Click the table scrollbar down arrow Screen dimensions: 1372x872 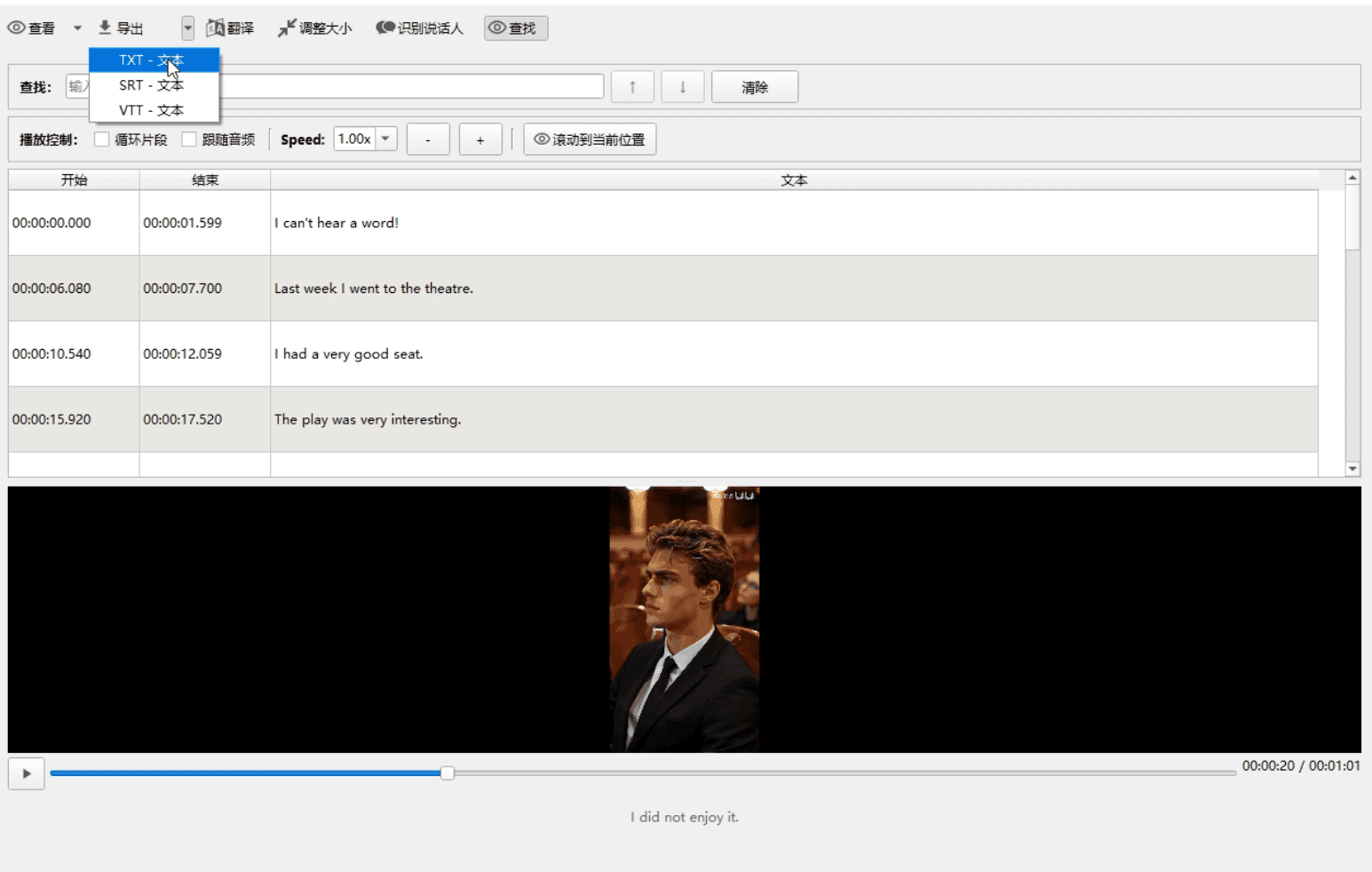point(1352,469)
